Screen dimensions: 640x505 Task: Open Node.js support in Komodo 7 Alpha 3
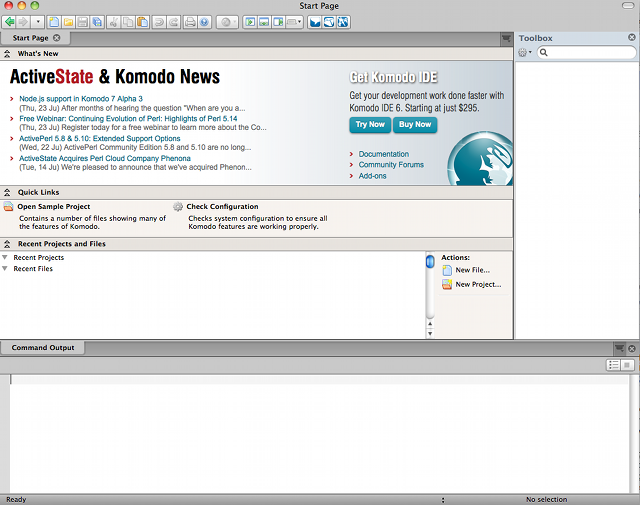[x=81, y=99]
